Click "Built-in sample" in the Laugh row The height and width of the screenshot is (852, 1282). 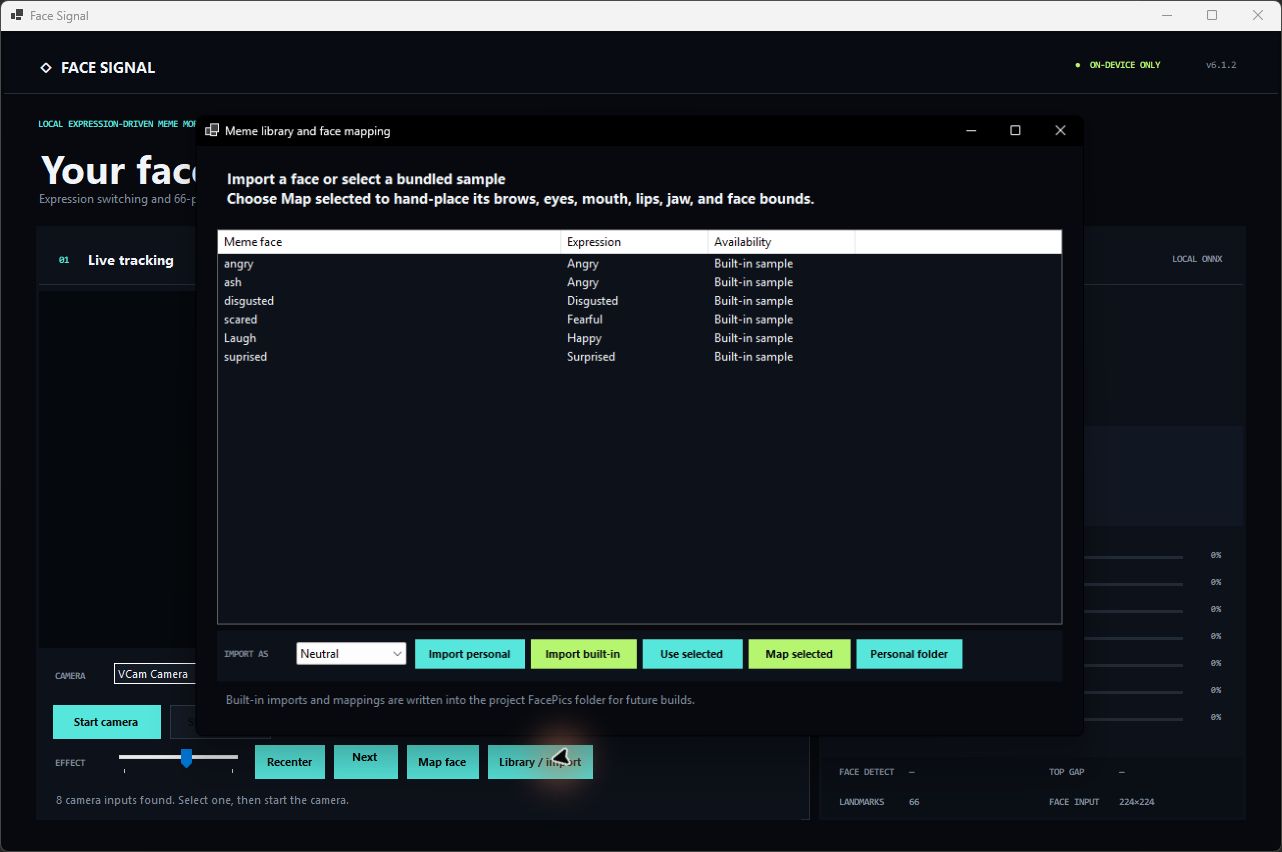(753, 338)
